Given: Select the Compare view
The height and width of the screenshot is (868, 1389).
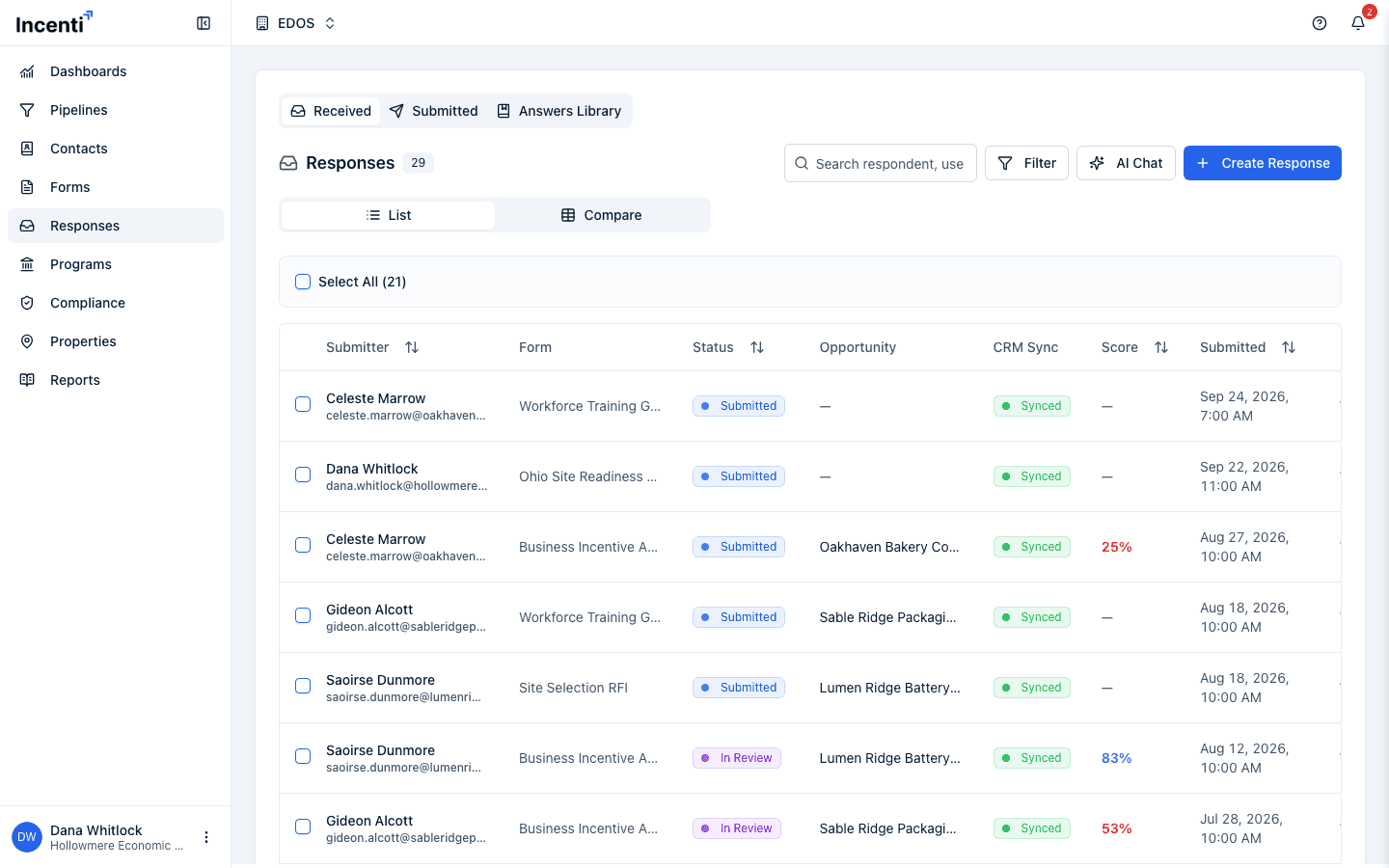Looking at the screenshot, I should click(602, 215).
